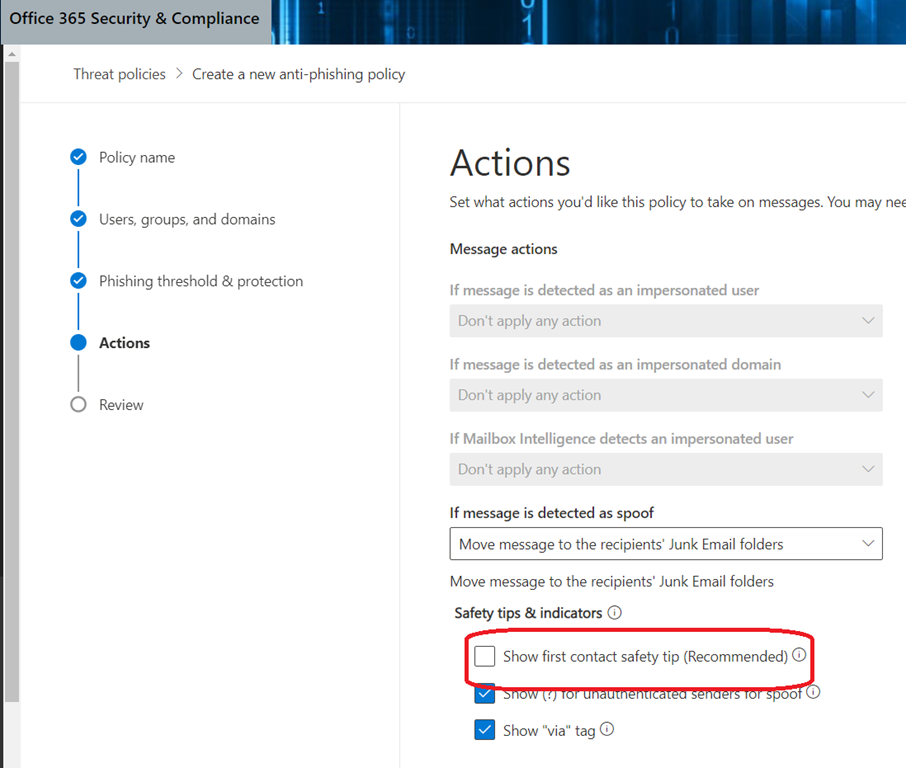Click description text below spoof dropdown

[612, 581]
